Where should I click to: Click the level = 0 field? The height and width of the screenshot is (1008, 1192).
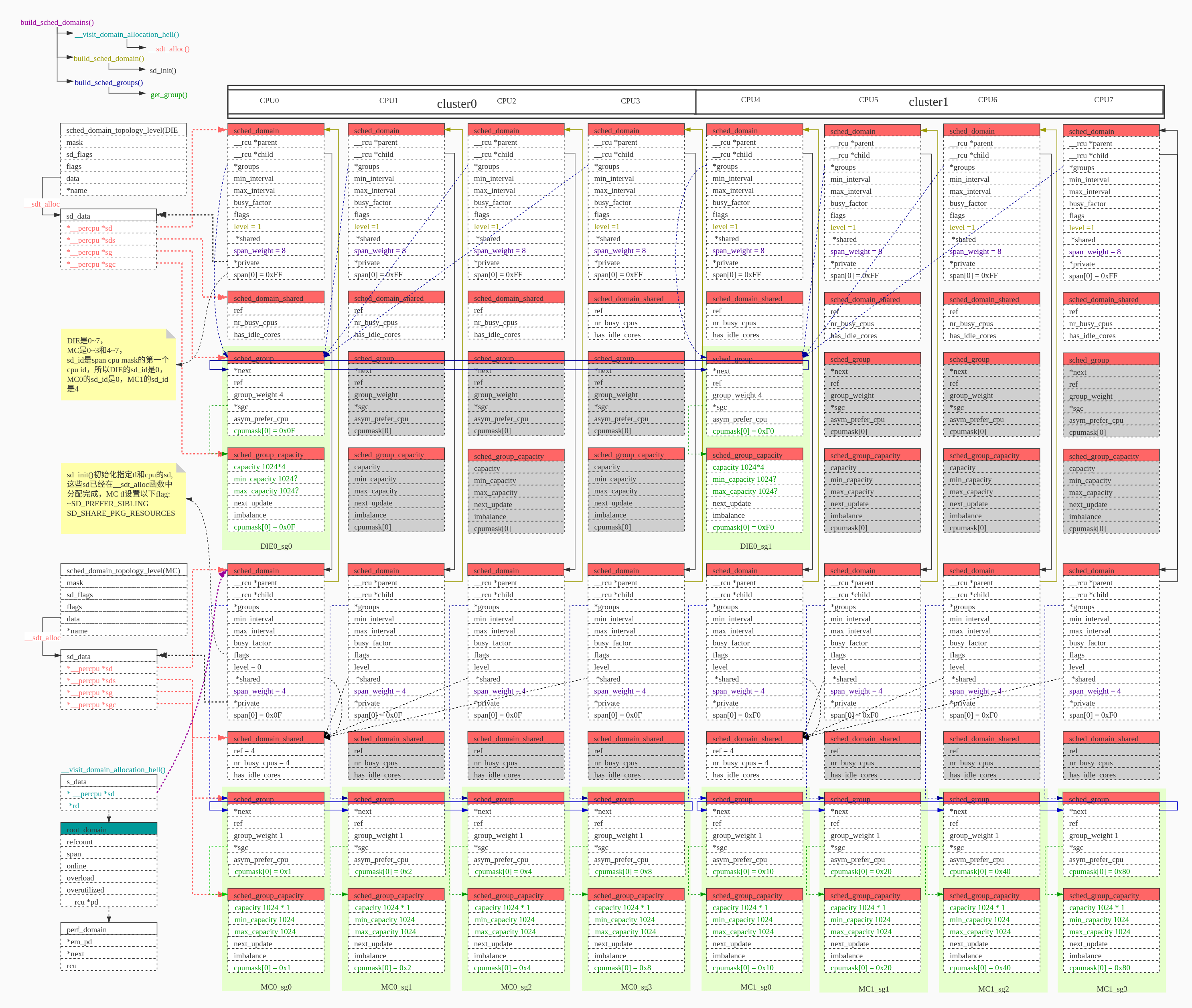247,667
